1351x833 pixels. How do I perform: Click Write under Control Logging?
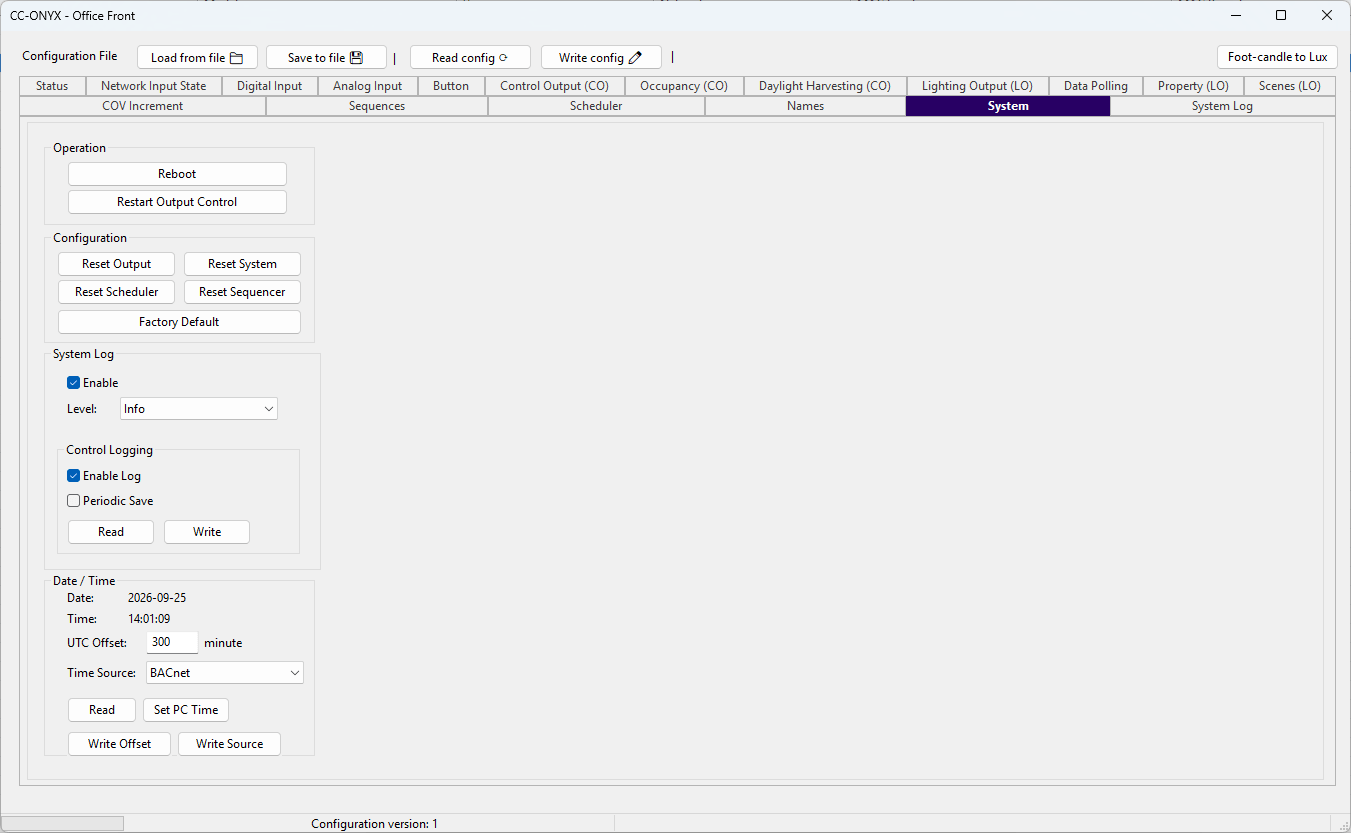point(207,532)
